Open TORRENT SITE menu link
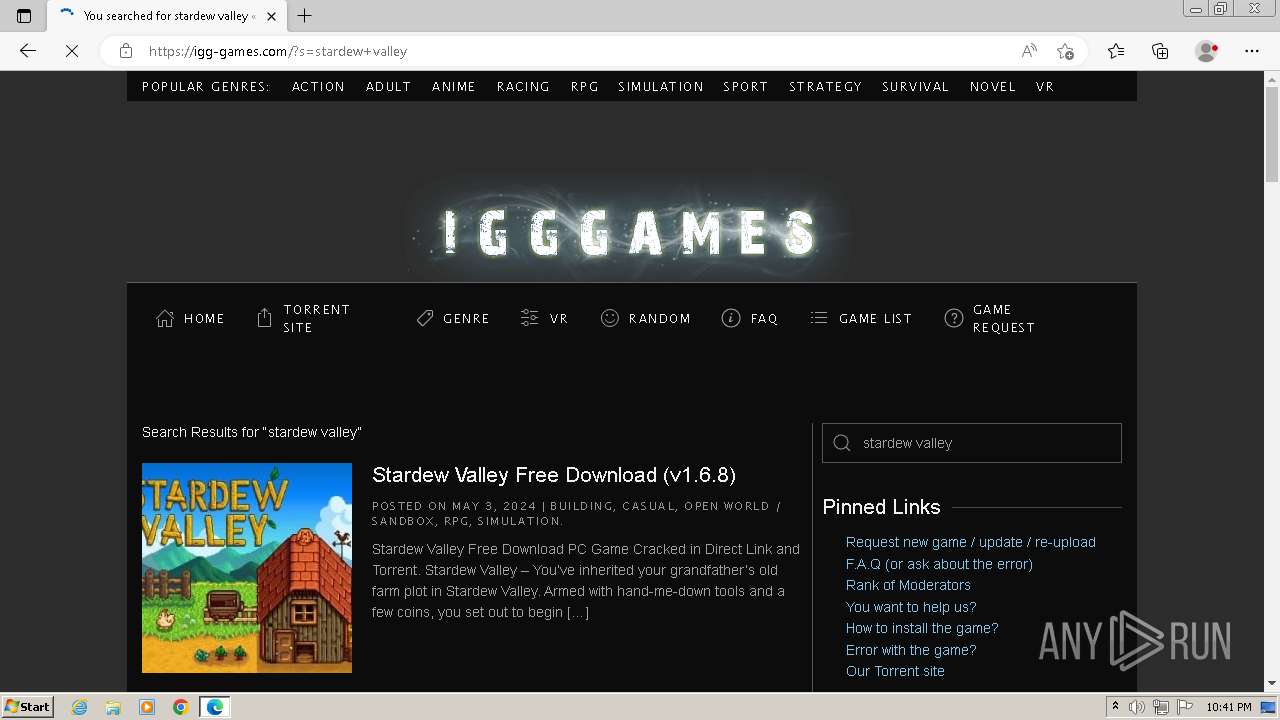1280x720 pixels. tap(316, 318)
